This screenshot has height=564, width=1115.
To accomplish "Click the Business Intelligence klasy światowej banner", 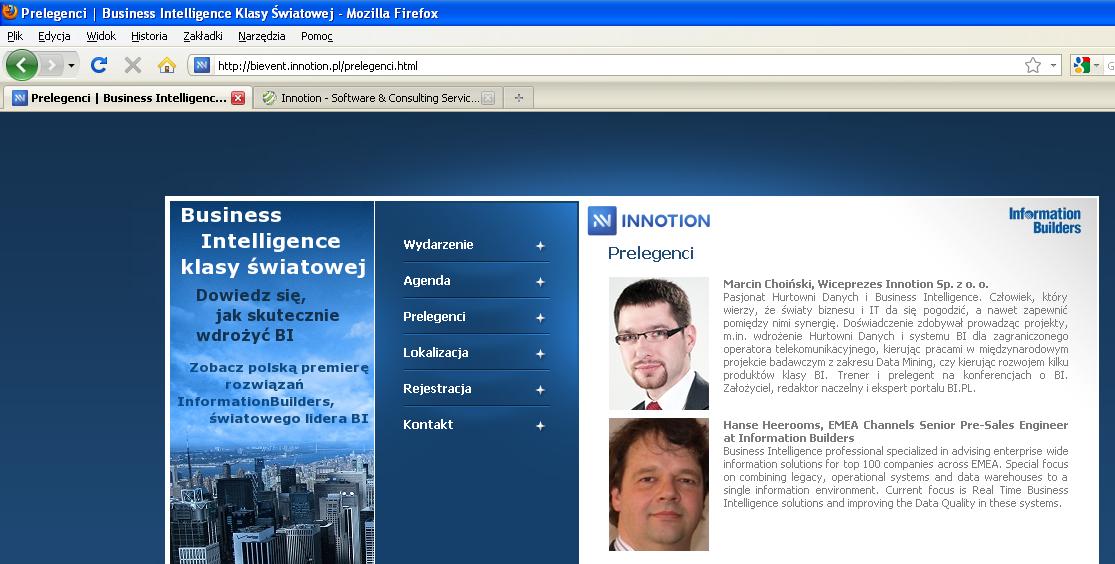I will tap(273, 241).
